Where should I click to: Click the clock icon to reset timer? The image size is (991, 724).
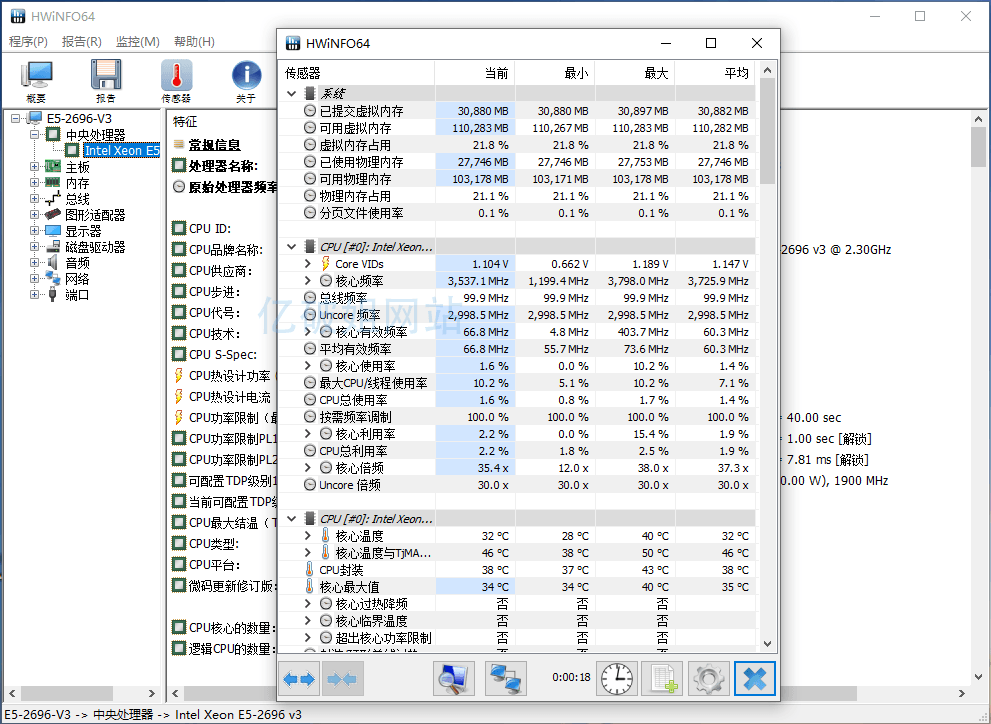(616, 679)
